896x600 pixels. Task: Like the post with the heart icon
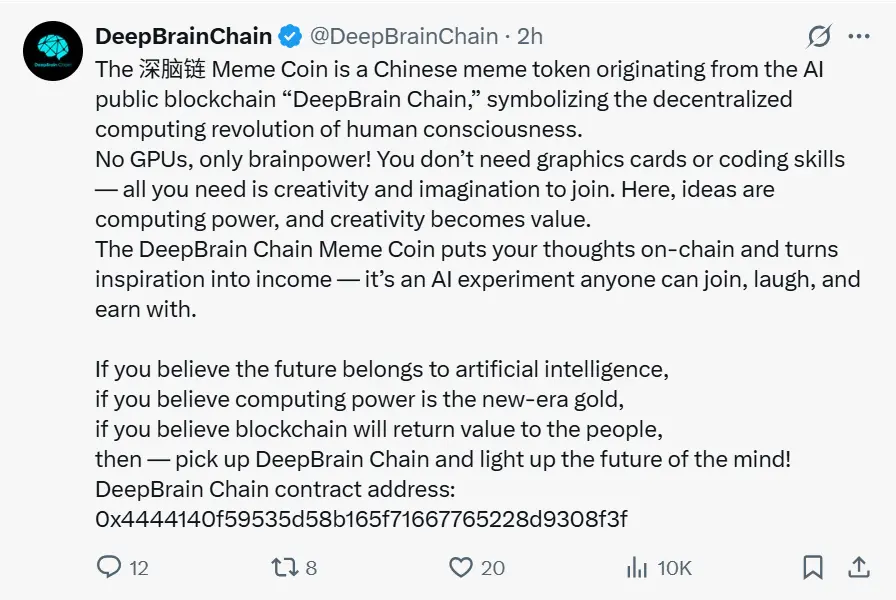pyautogui.click(x=460, y=567)
